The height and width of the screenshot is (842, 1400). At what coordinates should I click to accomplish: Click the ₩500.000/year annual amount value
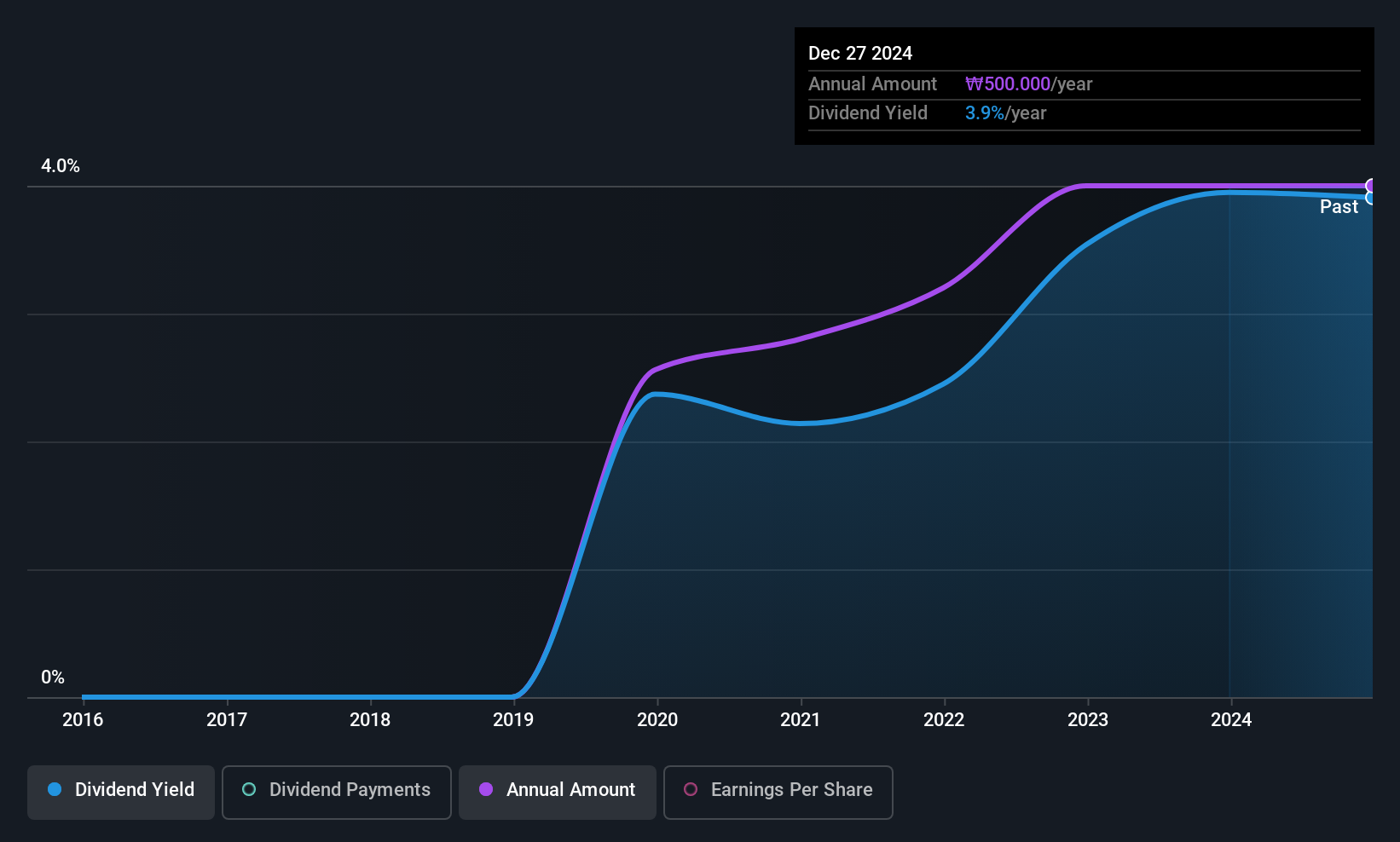pyautogui.click(x=1028, y=84)
